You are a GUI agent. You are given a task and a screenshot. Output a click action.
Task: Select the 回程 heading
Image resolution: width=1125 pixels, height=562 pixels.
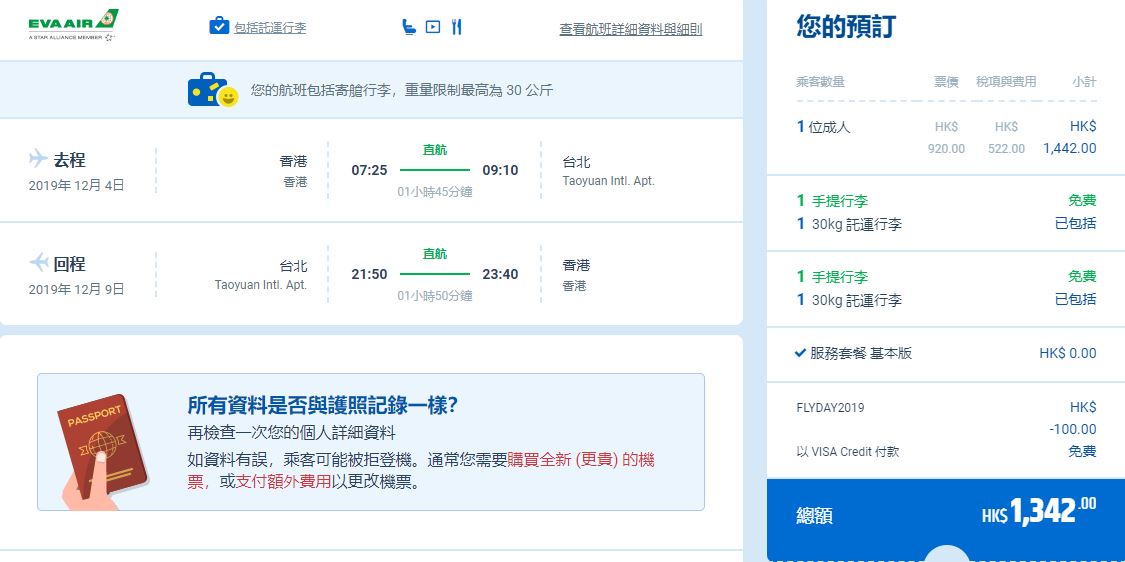tap(69, 263)
